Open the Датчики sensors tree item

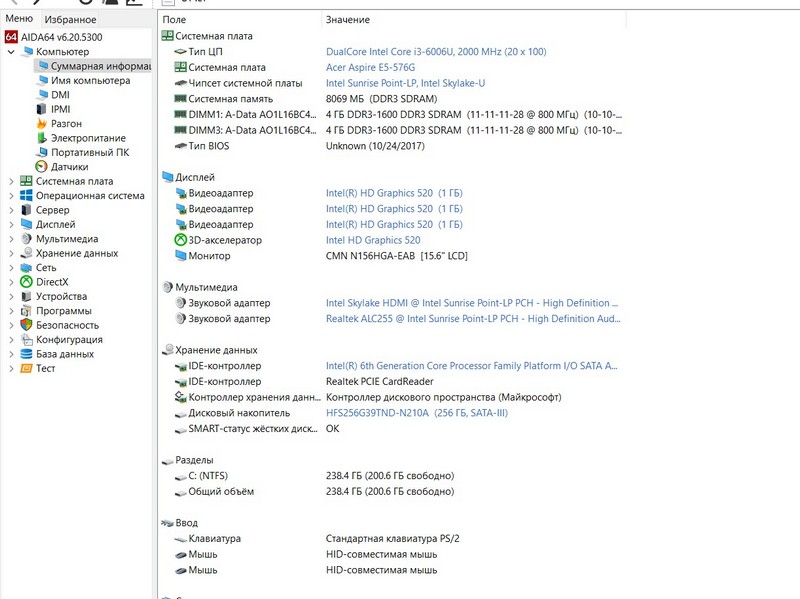69,167
